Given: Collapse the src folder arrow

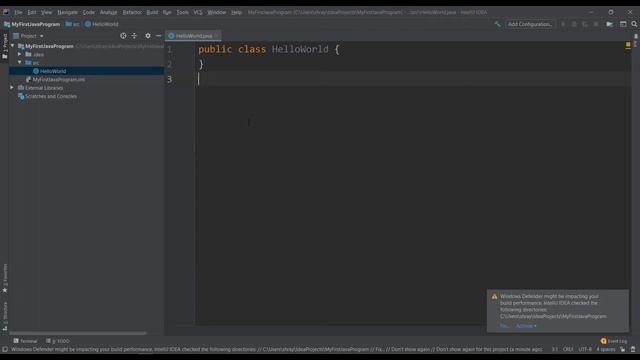Looking at the screenshot, I should [x=20, y=62].
